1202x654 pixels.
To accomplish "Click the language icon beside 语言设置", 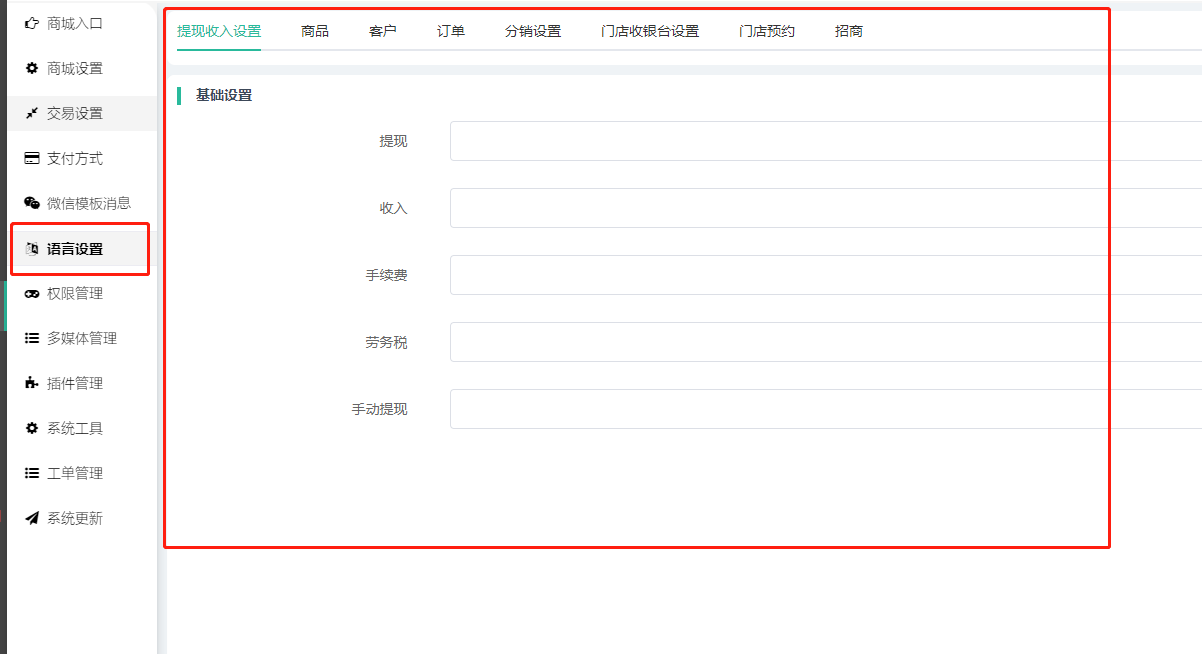I will click(x=32, y=249).
